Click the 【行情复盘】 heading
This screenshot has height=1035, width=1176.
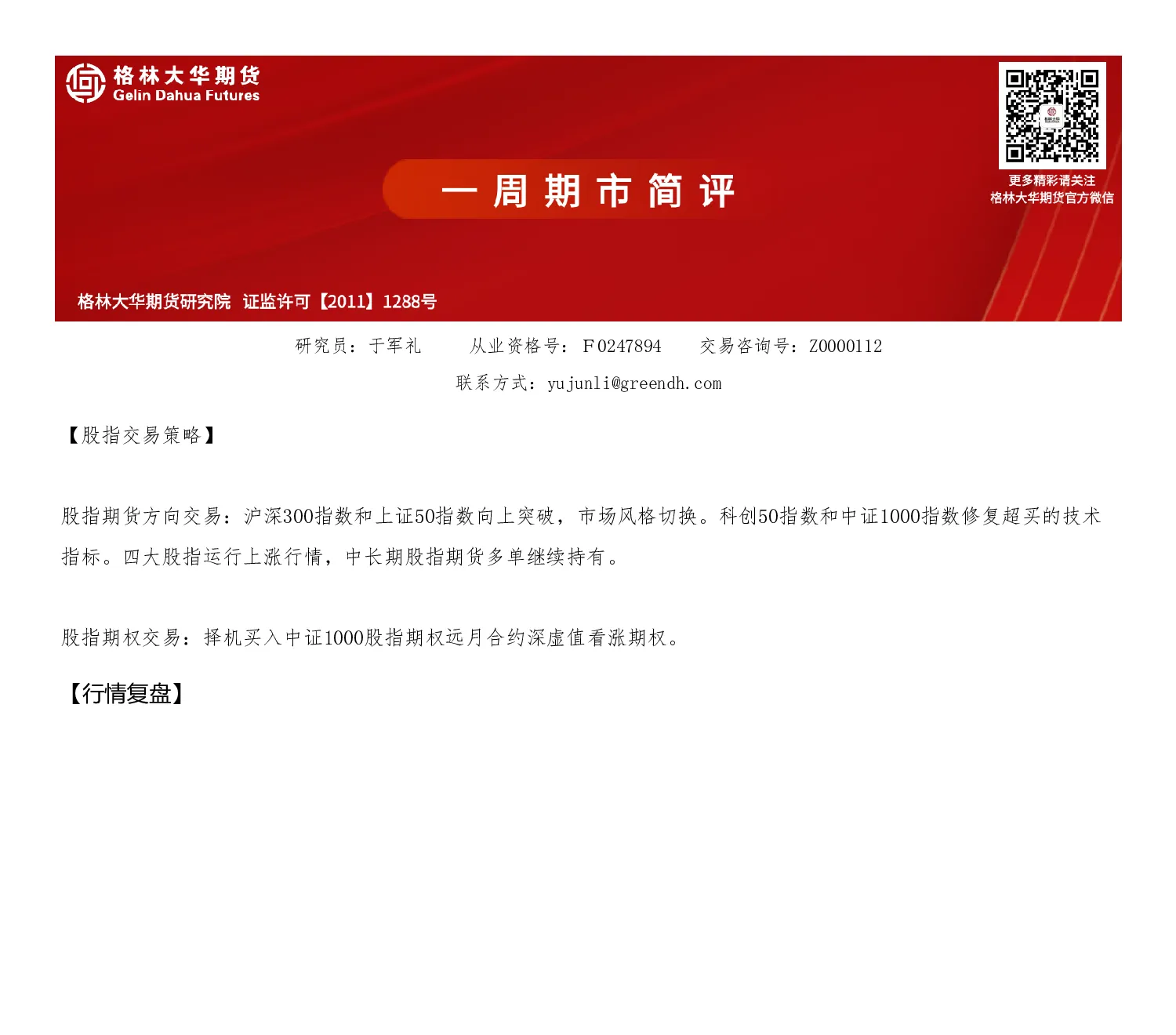click(126, 693)
